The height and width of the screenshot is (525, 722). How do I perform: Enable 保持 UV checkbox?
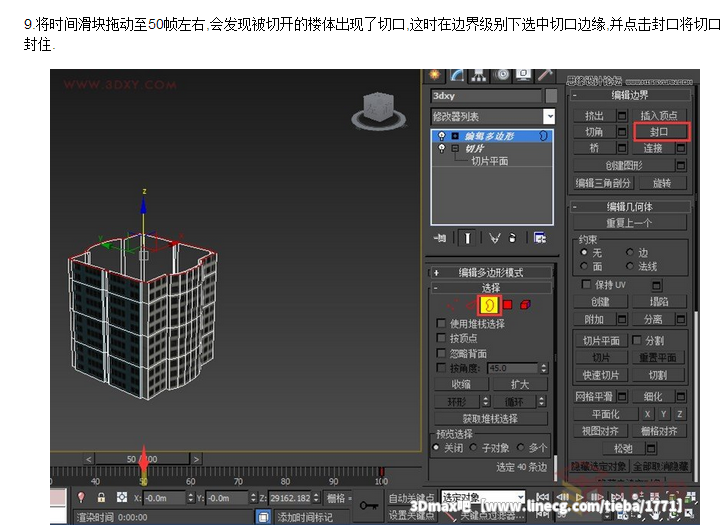(586, 284)
